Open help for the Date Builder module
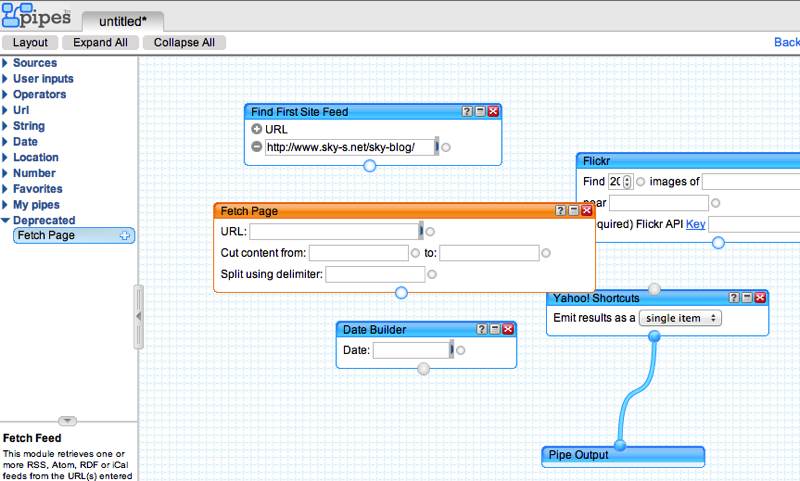The image size is (800, 481). [482, 329]
